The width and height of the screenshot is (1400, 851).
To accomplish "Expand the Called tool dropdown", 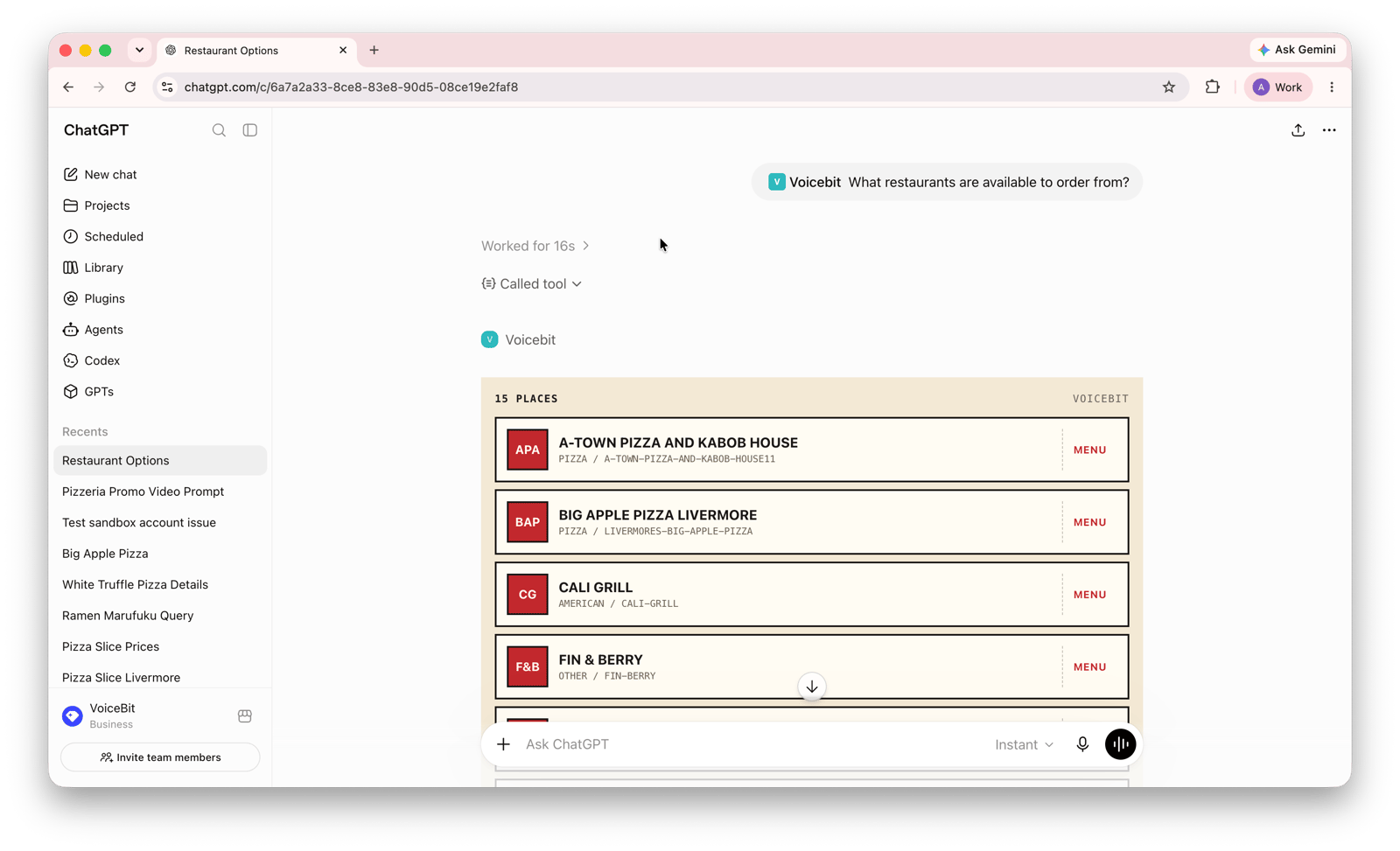I will coord(532,284).
